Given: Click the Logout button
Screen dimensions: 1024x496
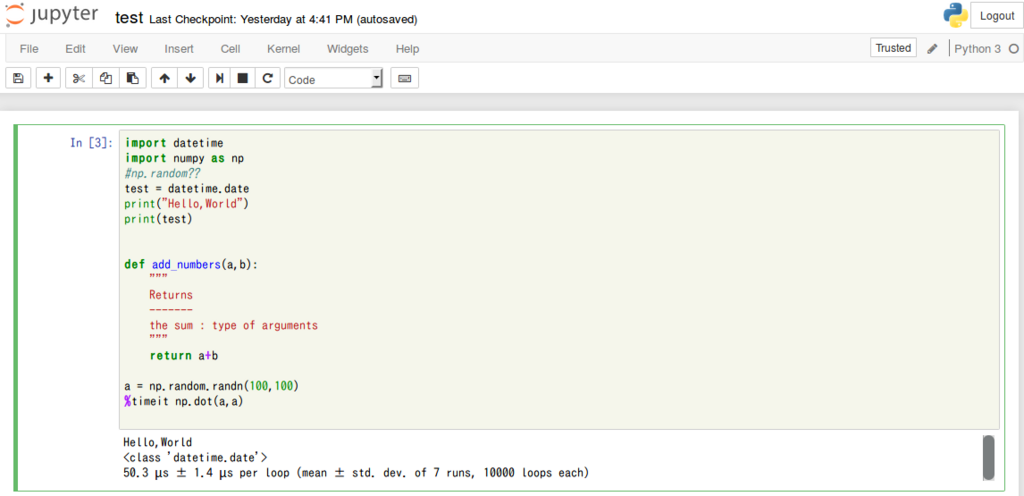Looking at the screenshot, I should tap(997, 16).
